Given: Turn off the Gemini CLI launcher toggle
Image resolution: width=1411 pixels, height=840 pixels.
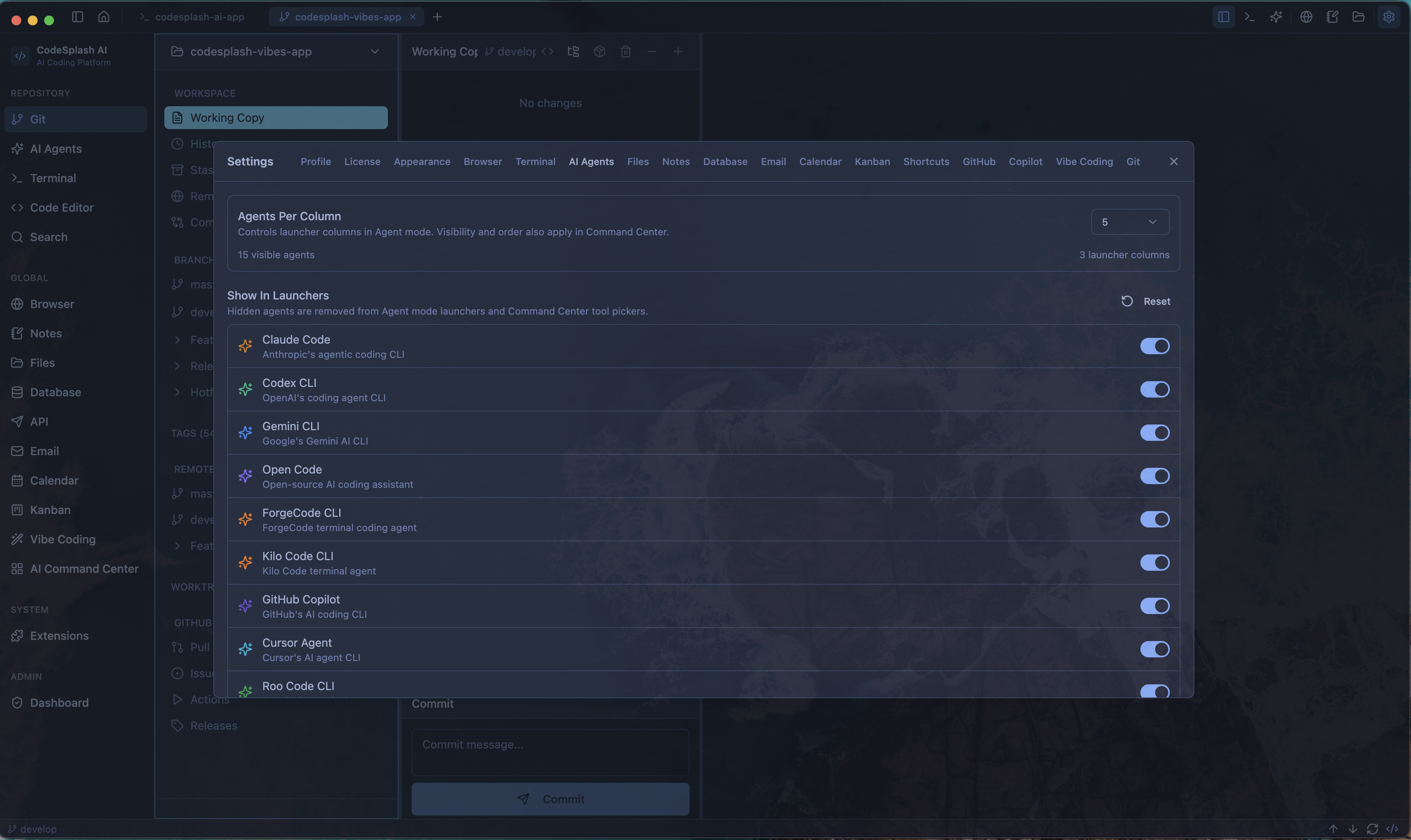Looking at the screenshot, I should tap(1154, 432).
